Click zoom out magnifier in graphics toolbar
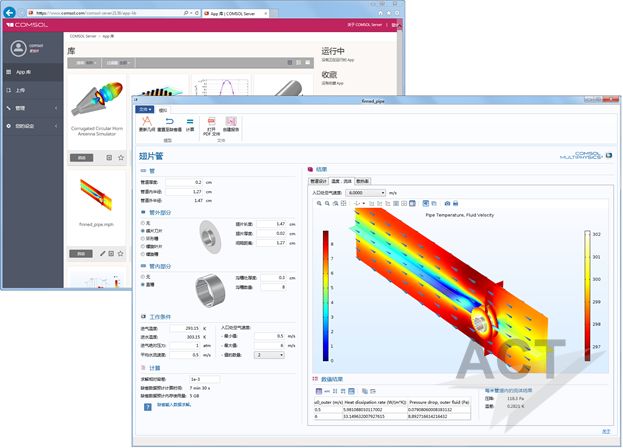This screenshot has height=448, width=623. (327, 203)
